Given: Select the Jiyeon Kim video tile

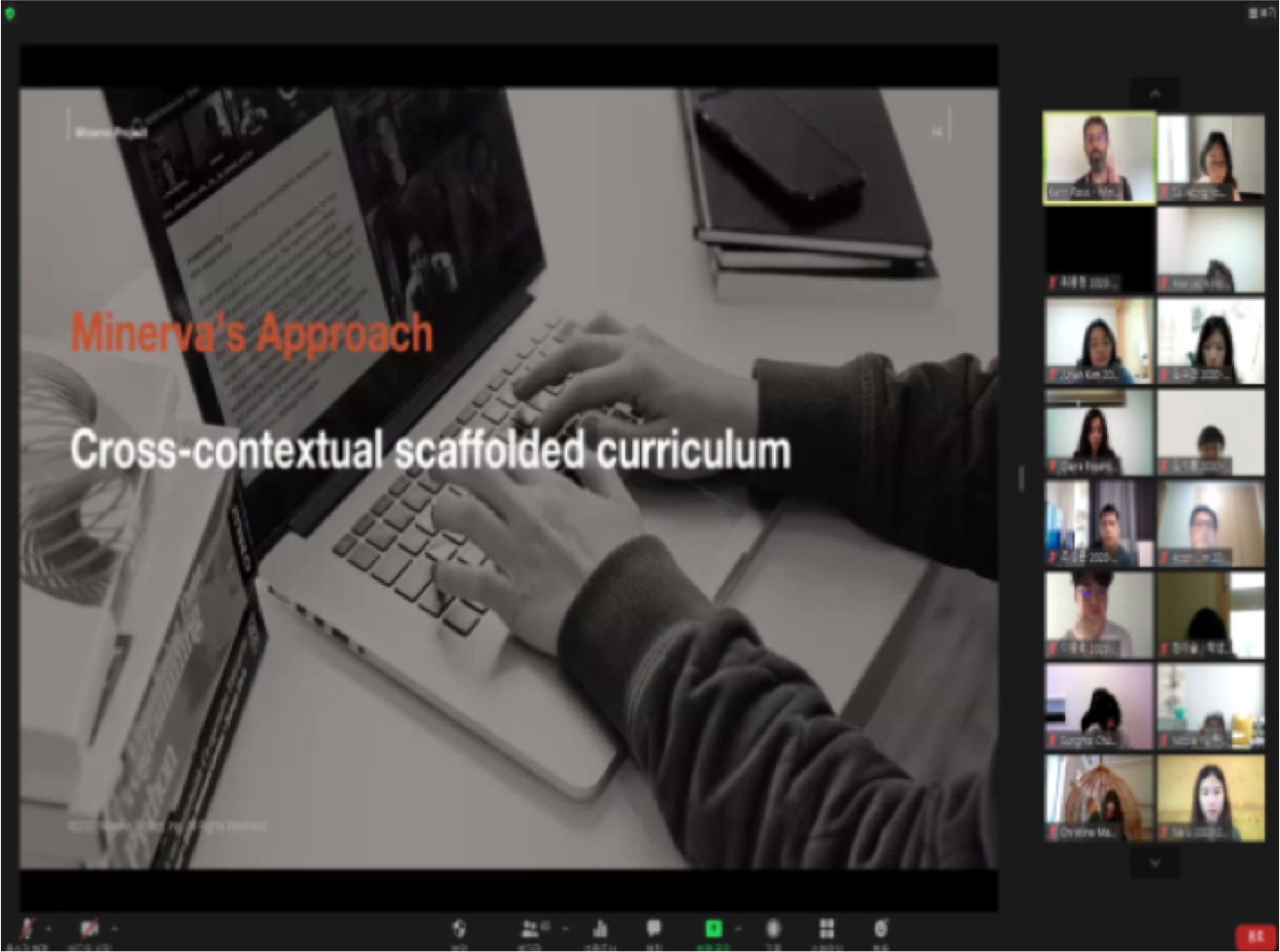Looking at the screenshot, I should [x=1099, y=341].
